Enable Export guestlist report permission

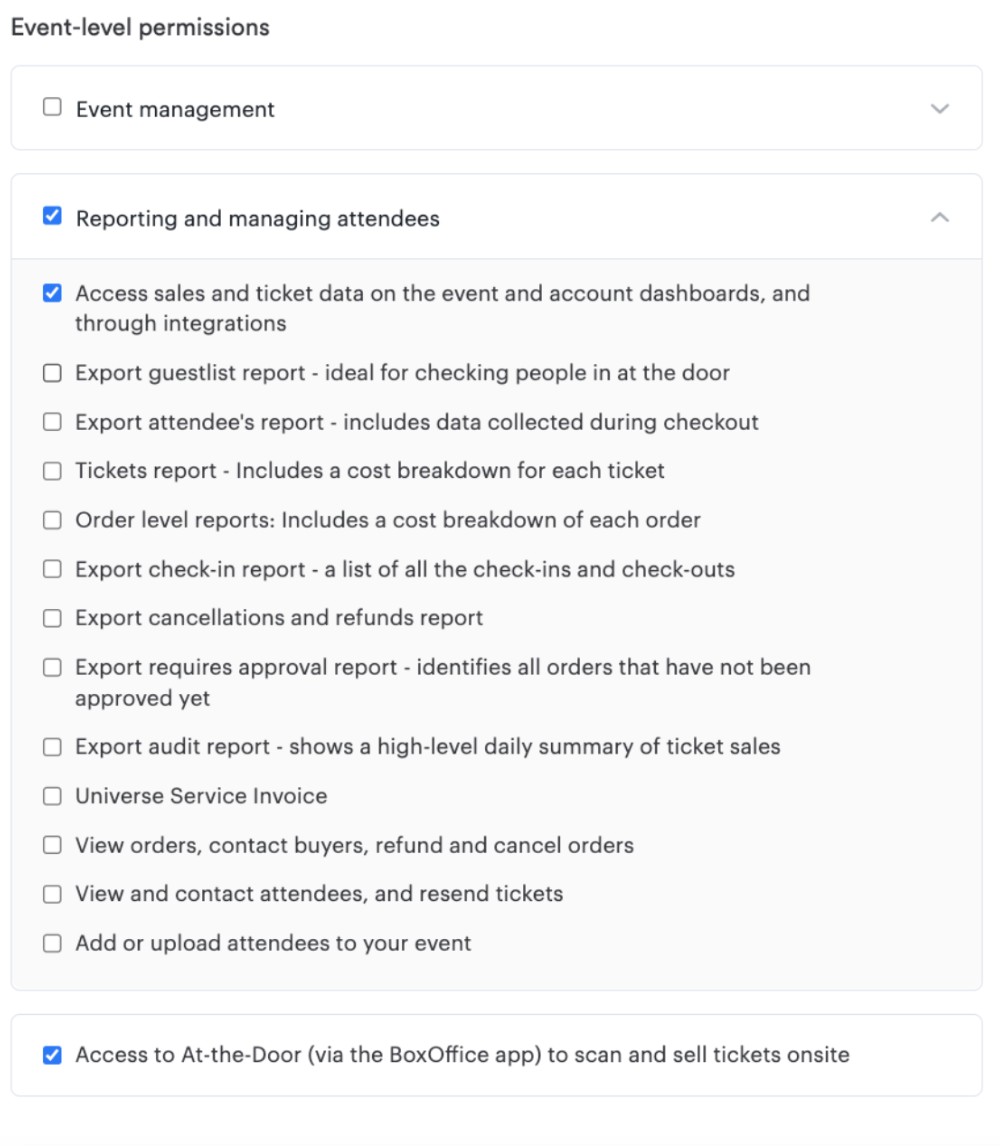52,373
